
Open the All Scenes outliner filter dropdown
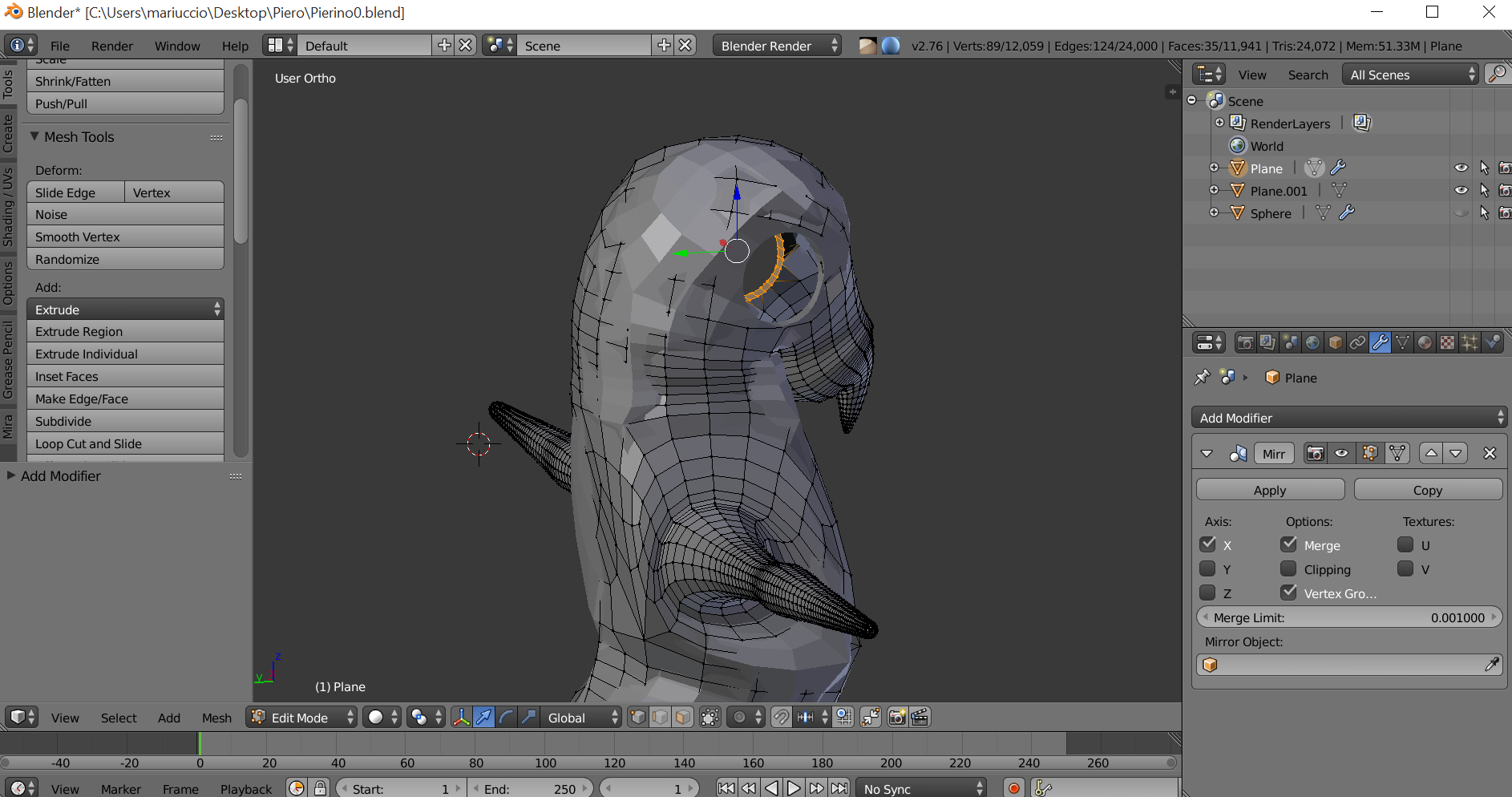pos(1410,75)
